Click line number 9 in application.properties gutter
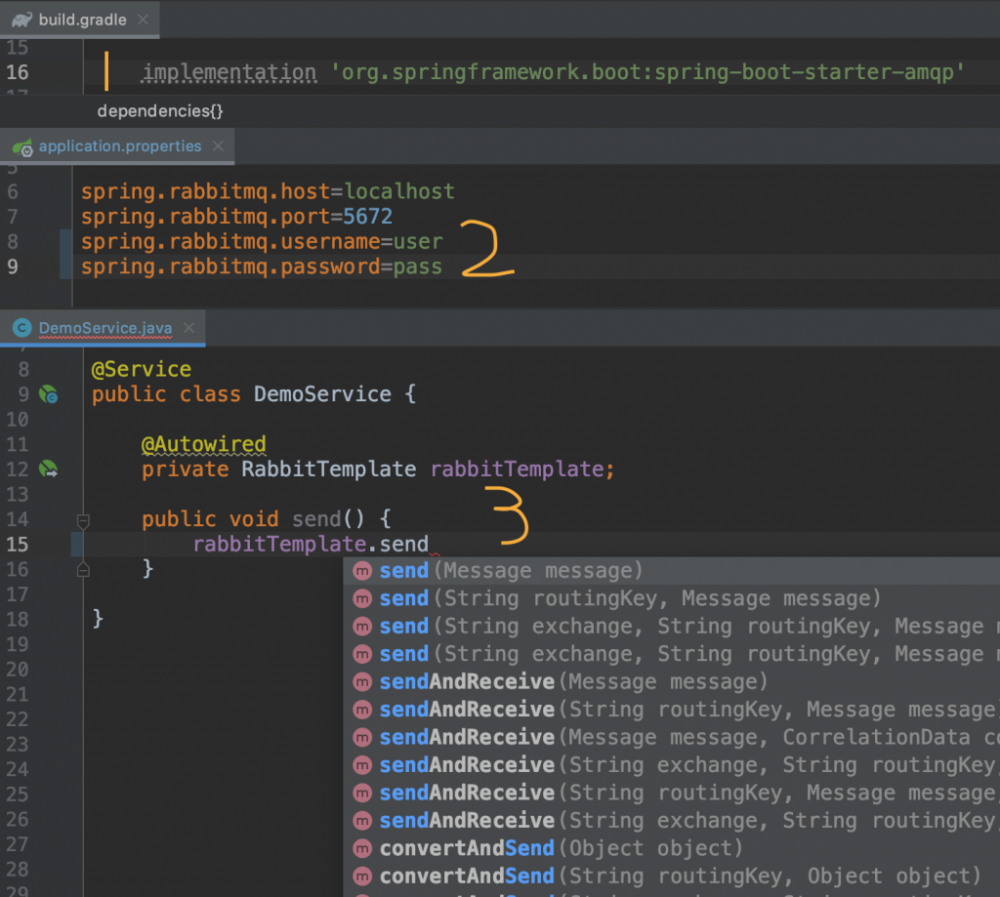Screen dimensions: 1000x897 click(x=13, y=266)
